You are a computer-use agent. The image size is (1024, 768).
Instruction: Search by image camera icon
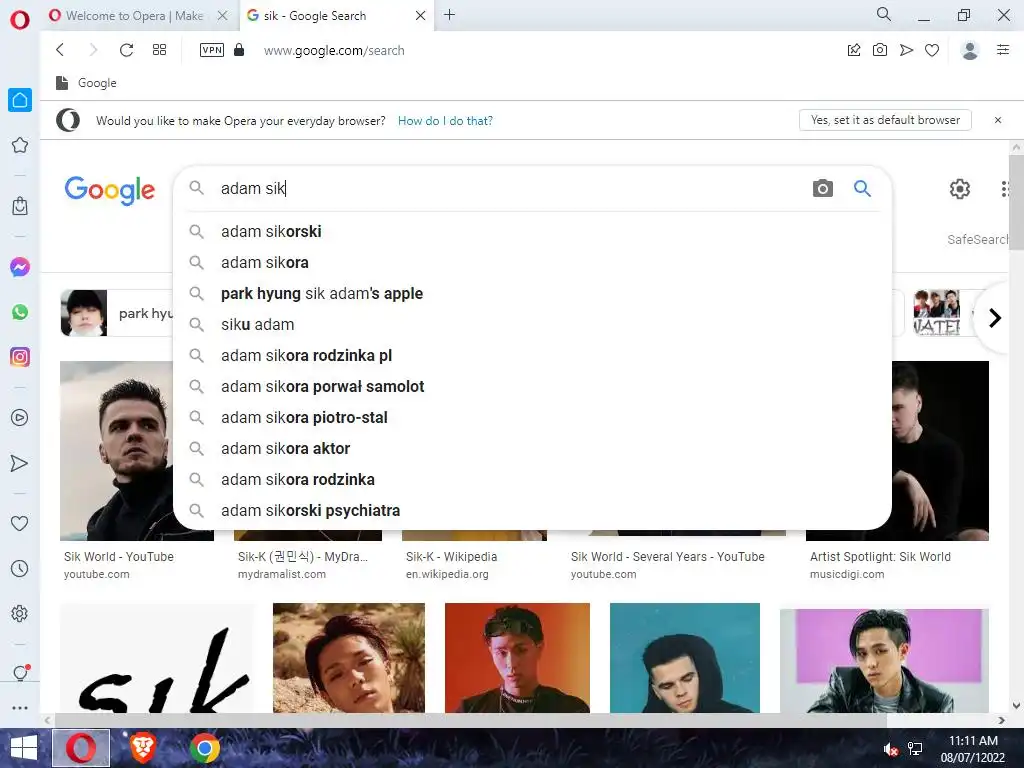[822, 189]
